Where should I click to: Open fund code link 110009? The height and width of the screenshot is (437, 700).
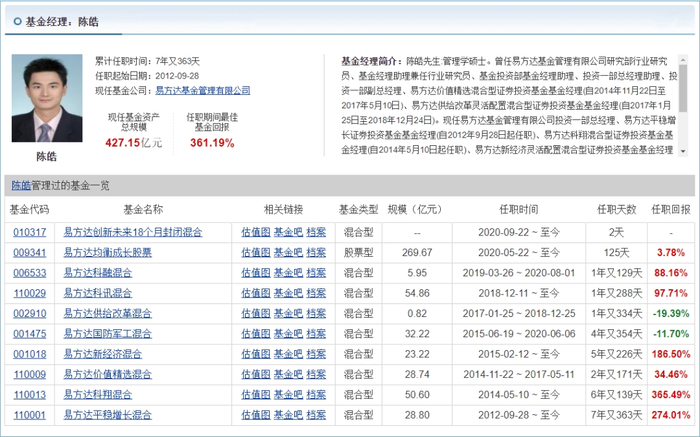click(29, 375)
